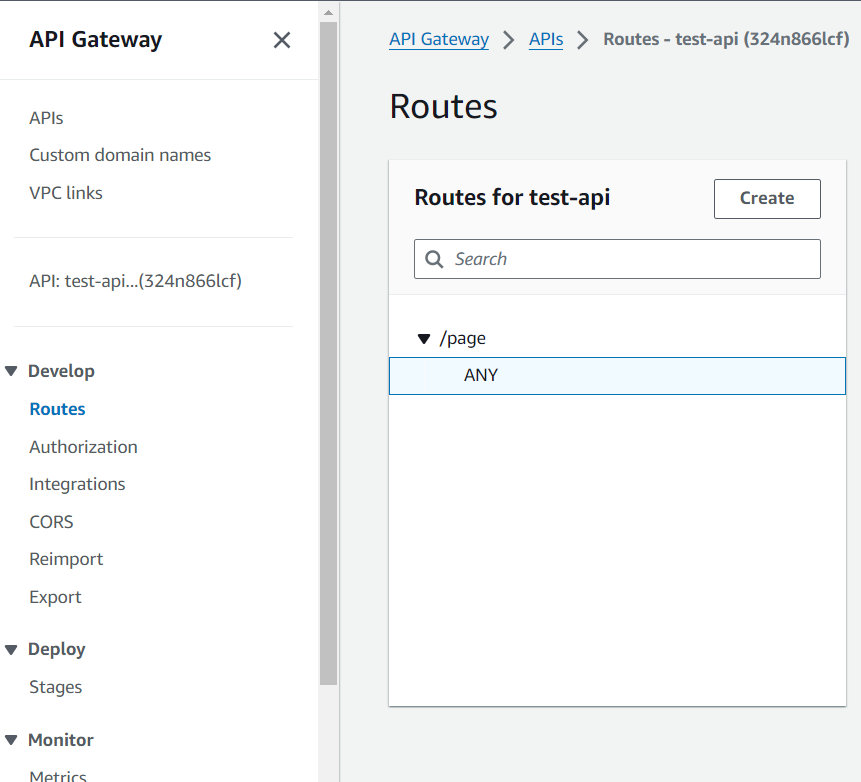Go to Routes in the sidebar
The image size is (861, 782).
coord(57,409)
